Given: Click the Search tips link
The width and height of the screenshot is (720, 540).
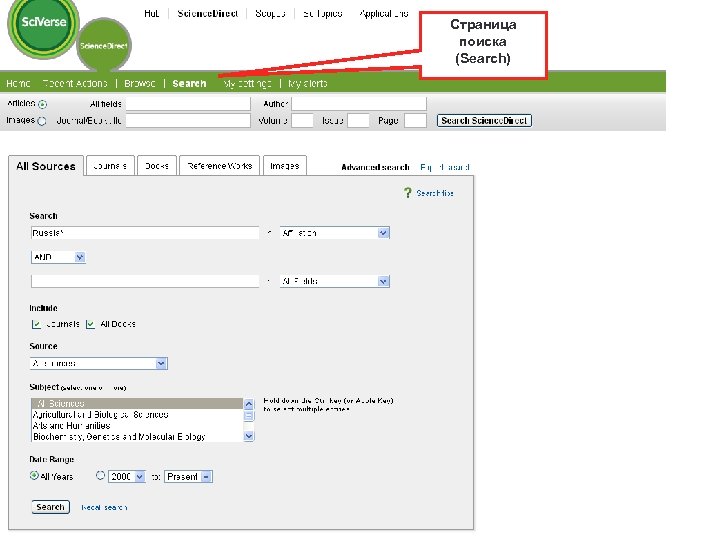Looking at the screenshot, I should pyautogui.click(x=435, y=193).
